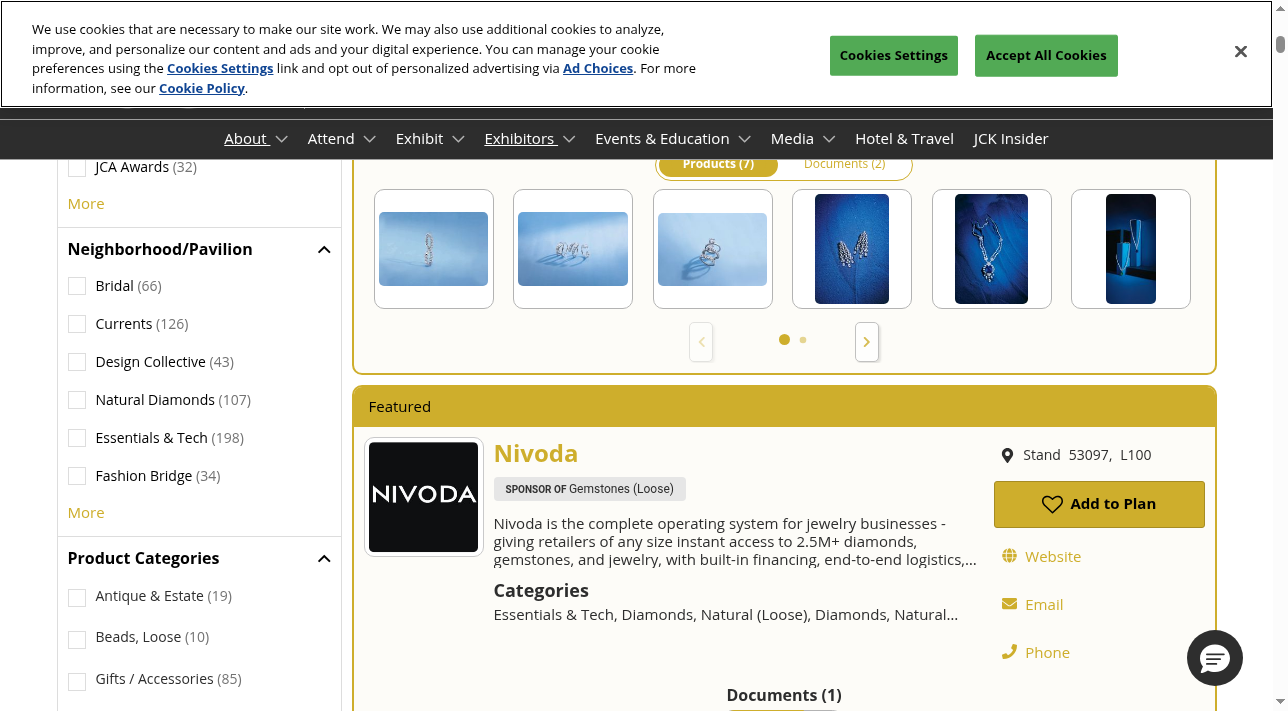This screenshot has height=711, width=1288.
Task: Open the second product thumbnail with earrings
Action: (573, 249)
